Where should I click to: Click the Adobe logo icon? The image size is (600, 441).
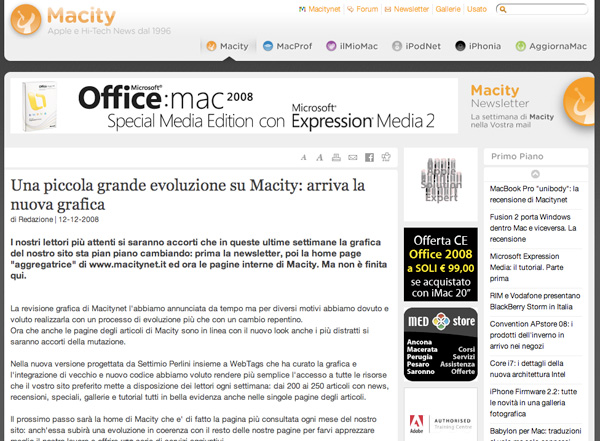tap(416, 424)
